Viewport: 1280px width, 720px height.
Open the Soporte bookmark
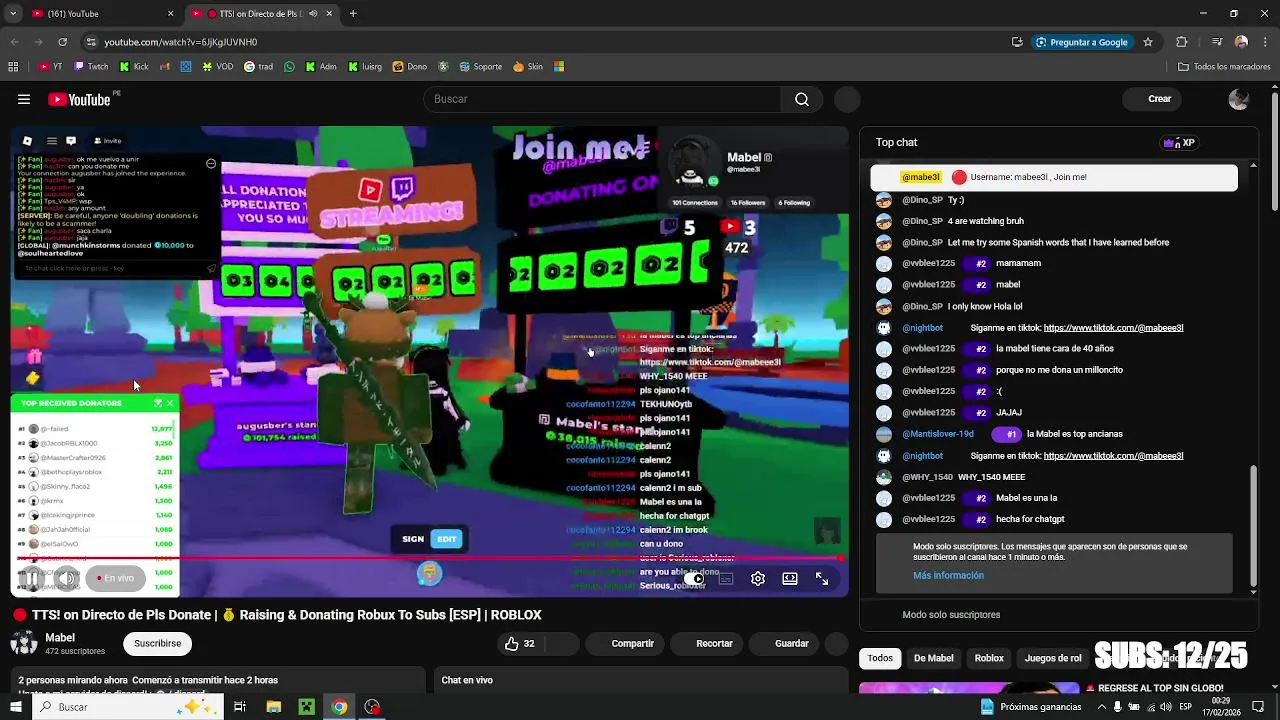tap(481, 67)
